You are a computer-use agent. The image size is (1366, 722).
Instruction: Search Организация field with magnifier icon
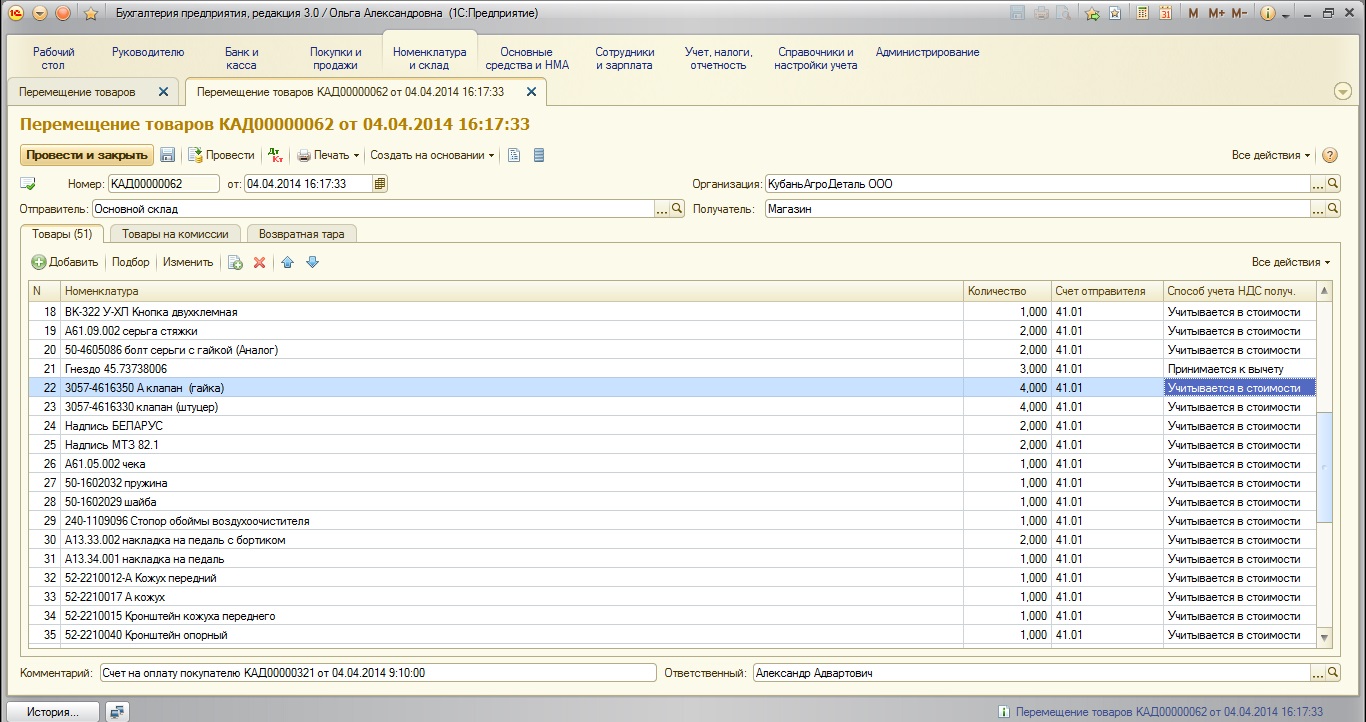[x=1333, y=184]
